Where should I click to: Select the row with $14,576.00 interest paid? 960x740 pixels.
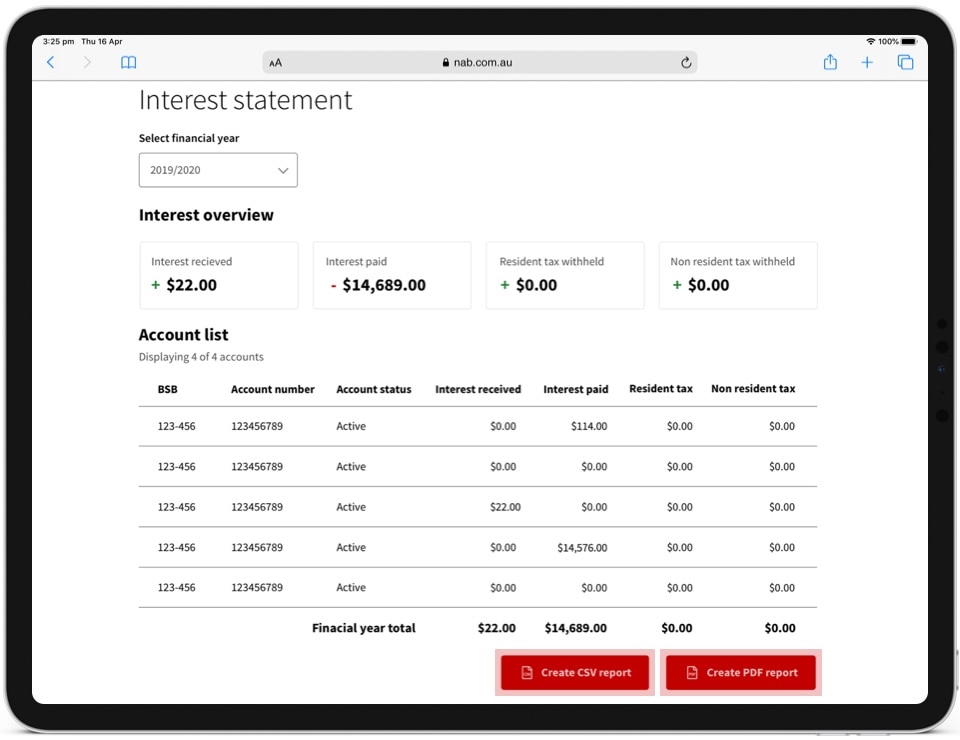[x=477, y=548]
